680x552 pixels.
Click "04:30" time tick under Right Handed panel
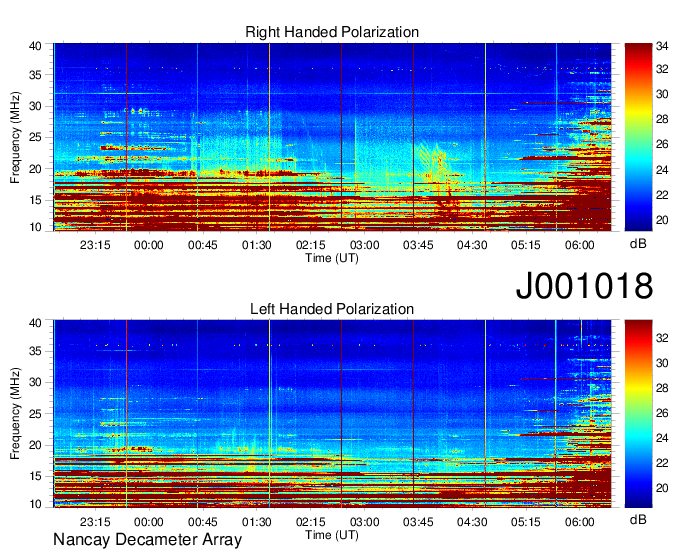click(472, 245)
